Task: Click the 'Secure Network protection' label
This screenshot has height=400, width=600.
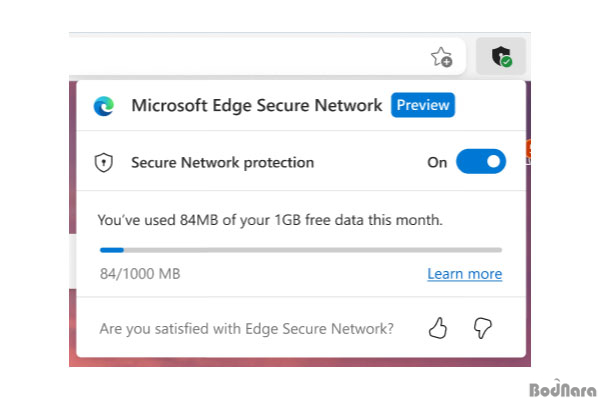Action: click(x=223, y=163)
